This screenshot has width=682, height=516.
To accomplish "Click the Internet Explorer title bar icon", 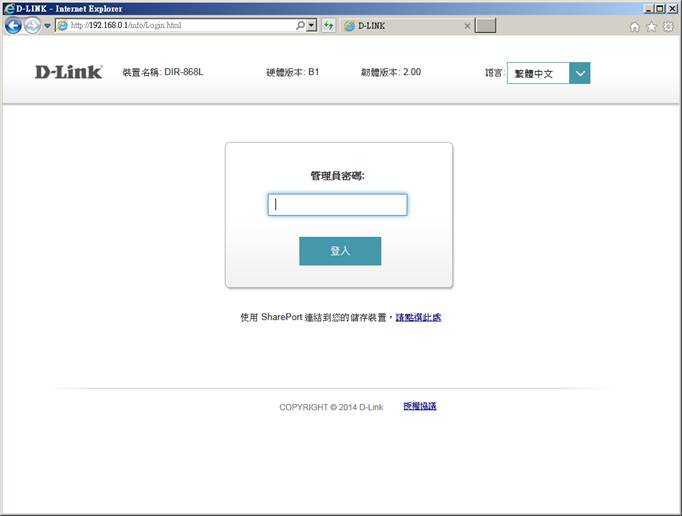I will point(9,8).
